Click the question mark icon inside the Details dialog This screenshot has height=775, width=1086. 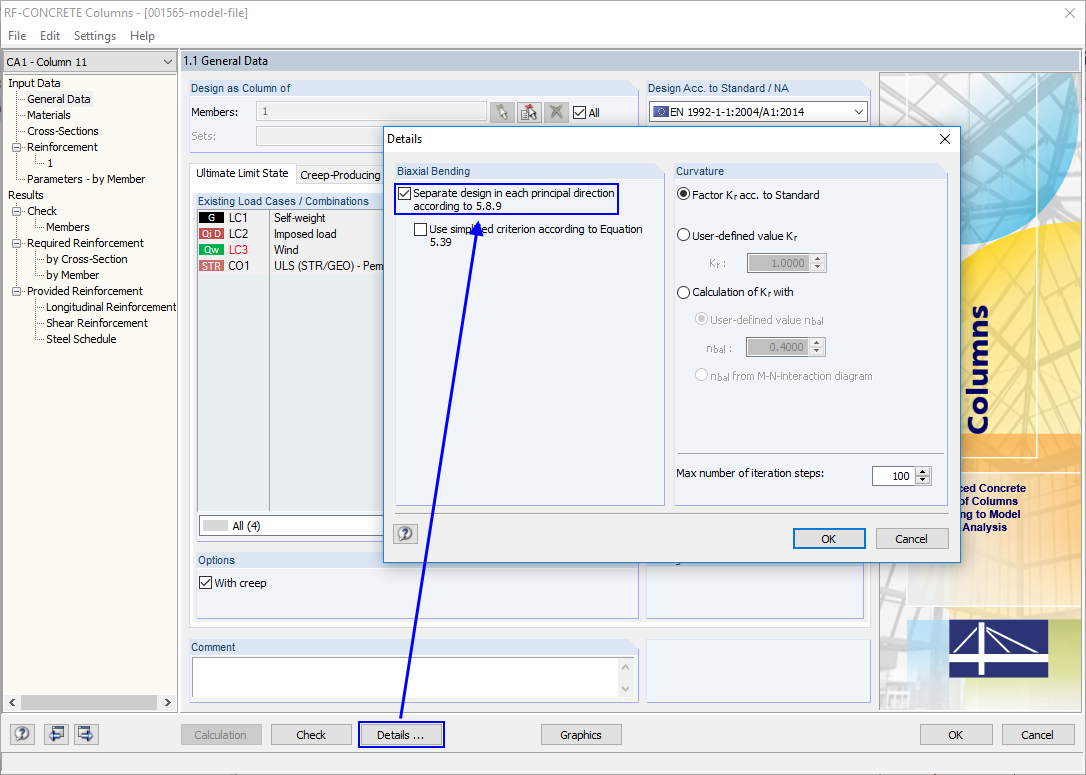(405, 533)
